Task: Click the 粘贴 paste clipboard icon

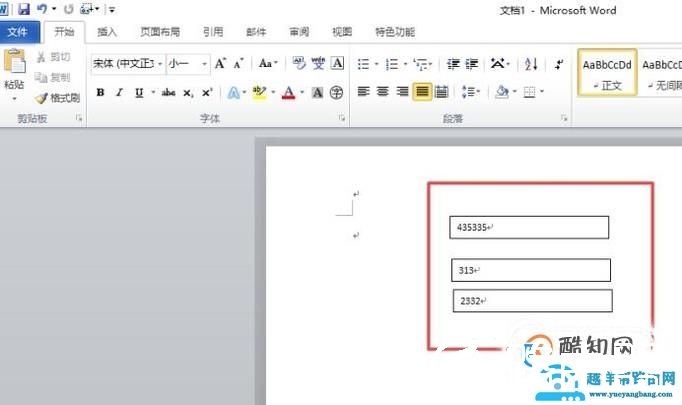Action: [15, 61]
